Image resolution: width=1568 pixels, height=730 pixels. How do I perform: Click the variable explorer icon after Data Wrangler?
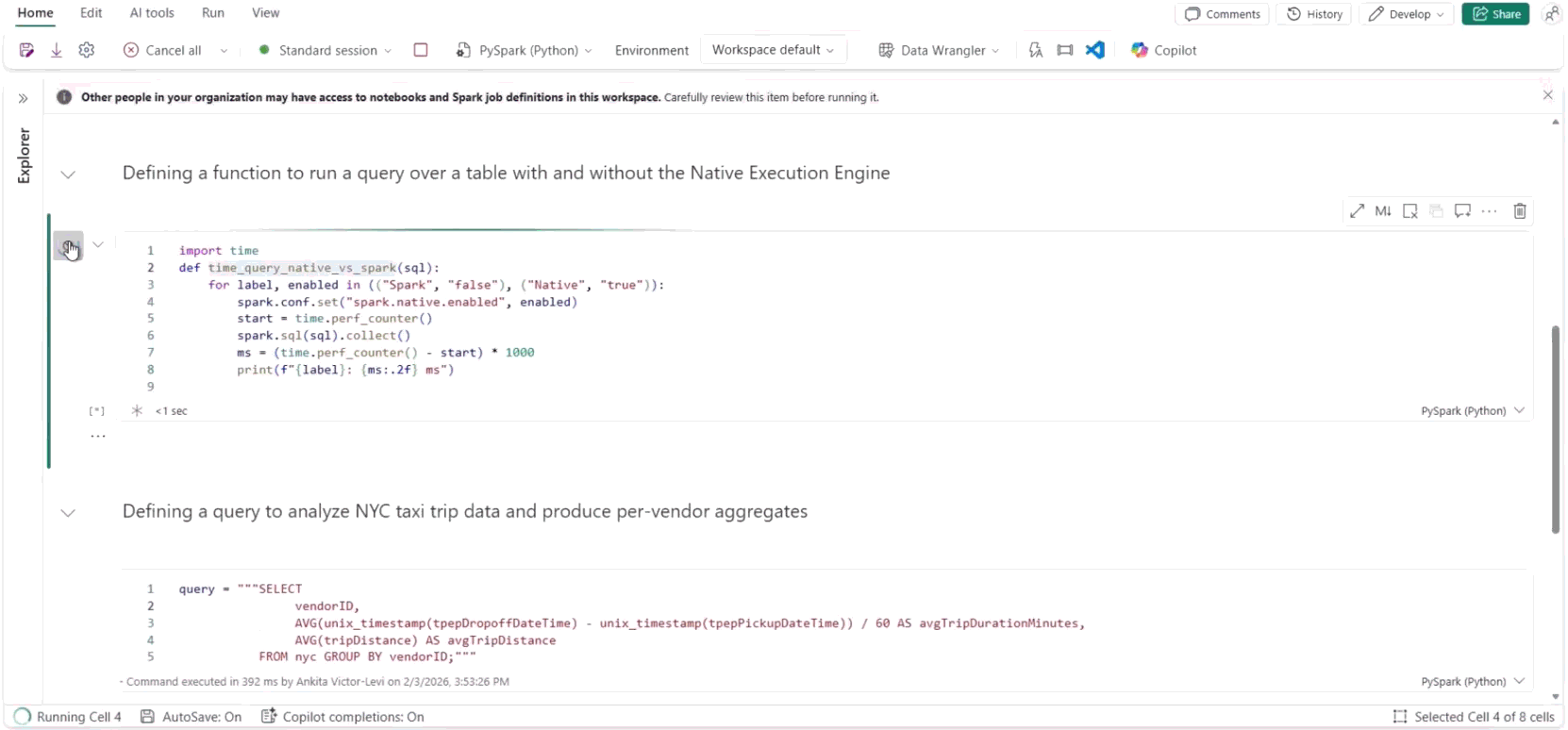pos(1036,50)
